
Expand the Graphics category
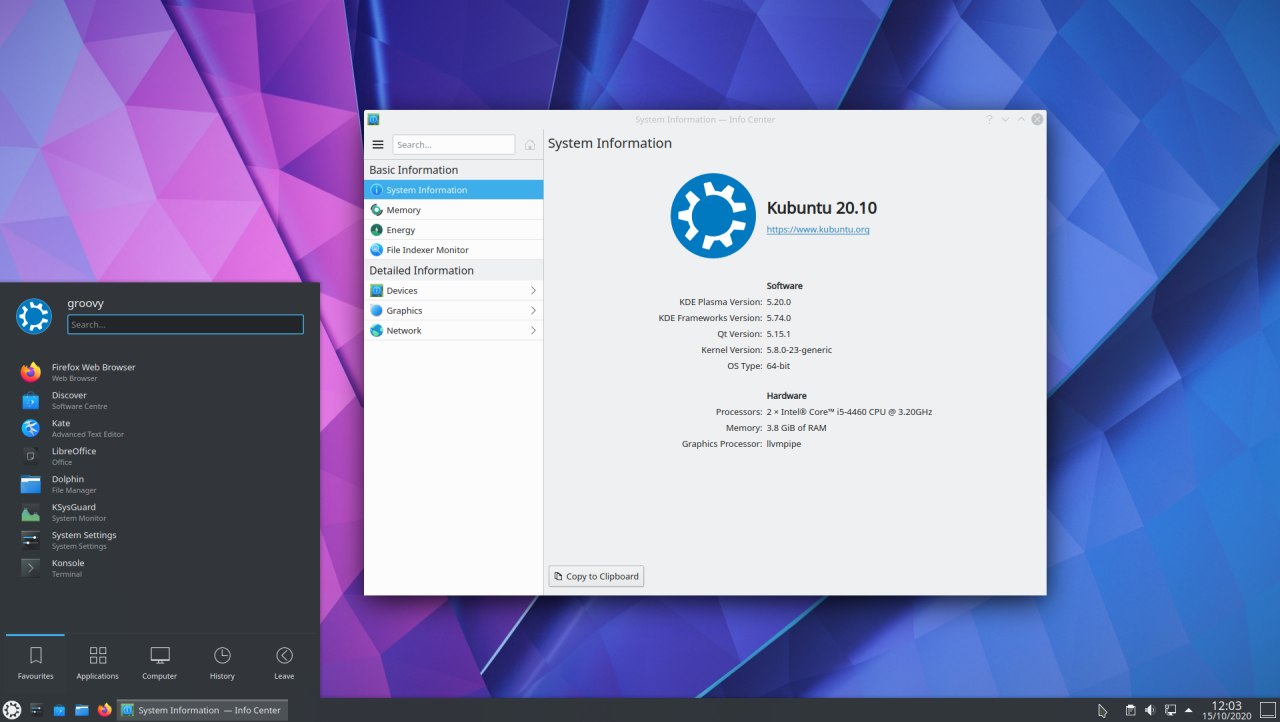pos(454,310)
